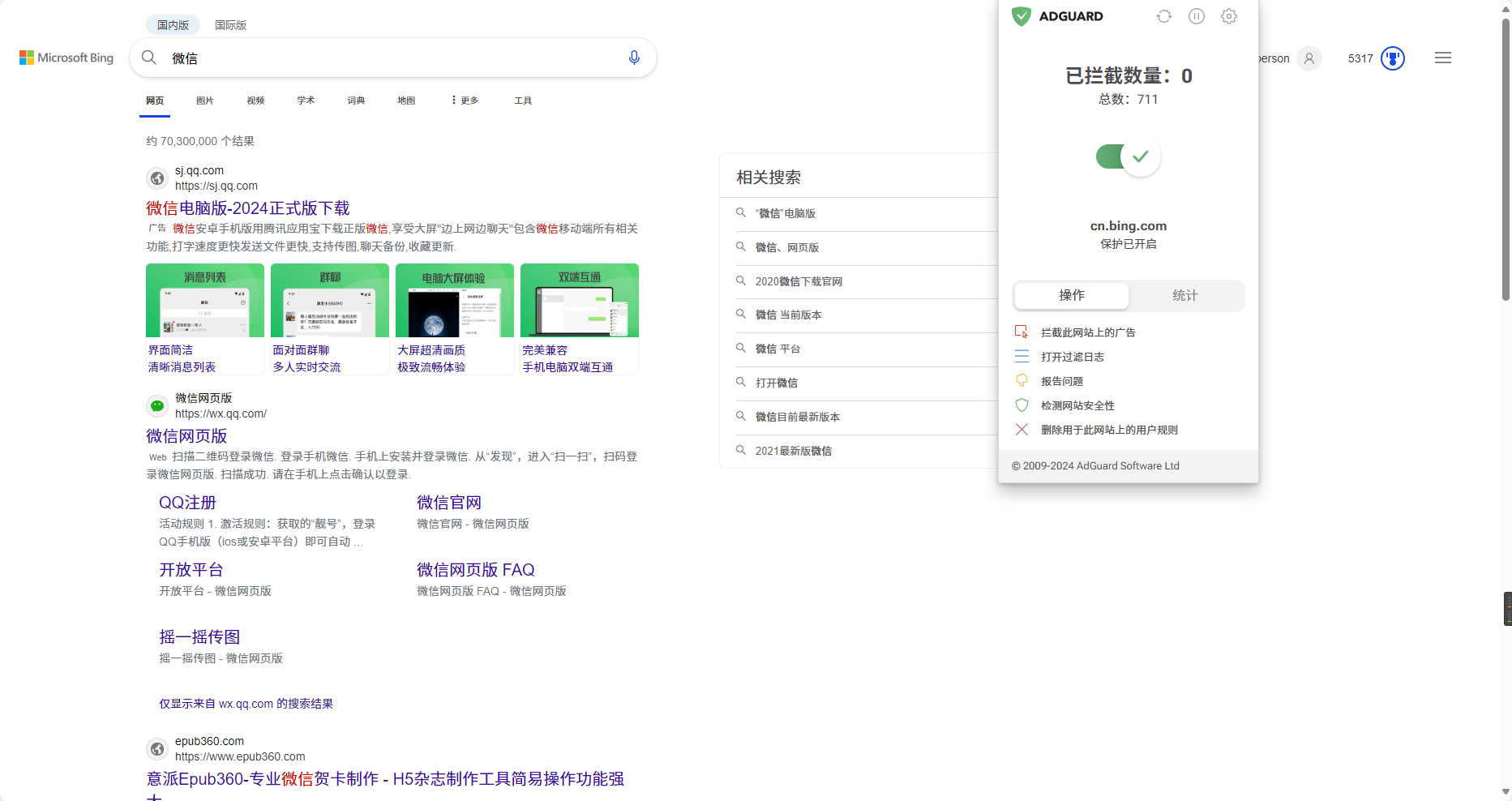1512x801 pixels.
Task: Open the 开放平台 sublink
Action: (191, 570)
